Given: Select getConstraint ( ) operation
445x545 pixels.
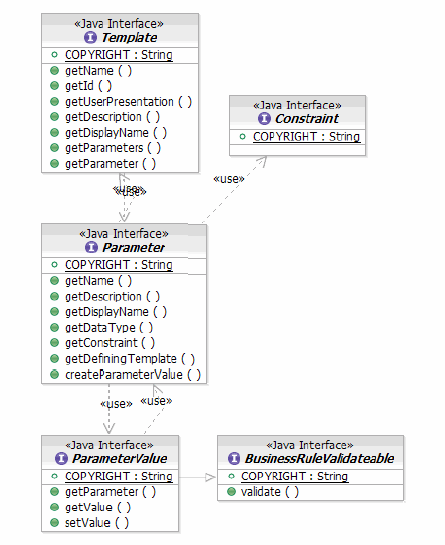Looking at the screenshot, I should click(110, 343).
